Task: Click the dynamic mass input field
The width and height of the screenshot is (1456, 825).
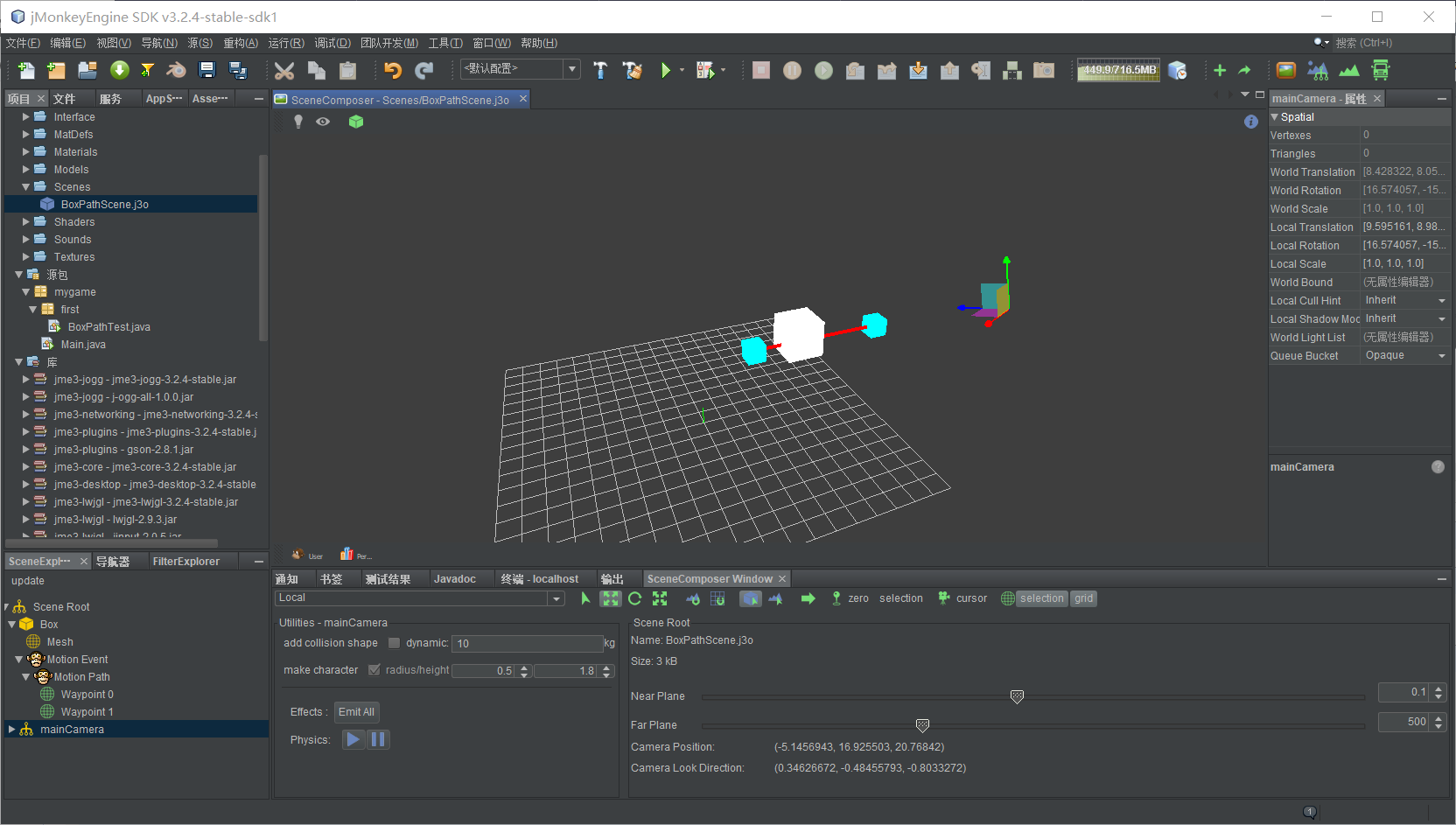Action: pyautogui.click(x=527, y=644)
